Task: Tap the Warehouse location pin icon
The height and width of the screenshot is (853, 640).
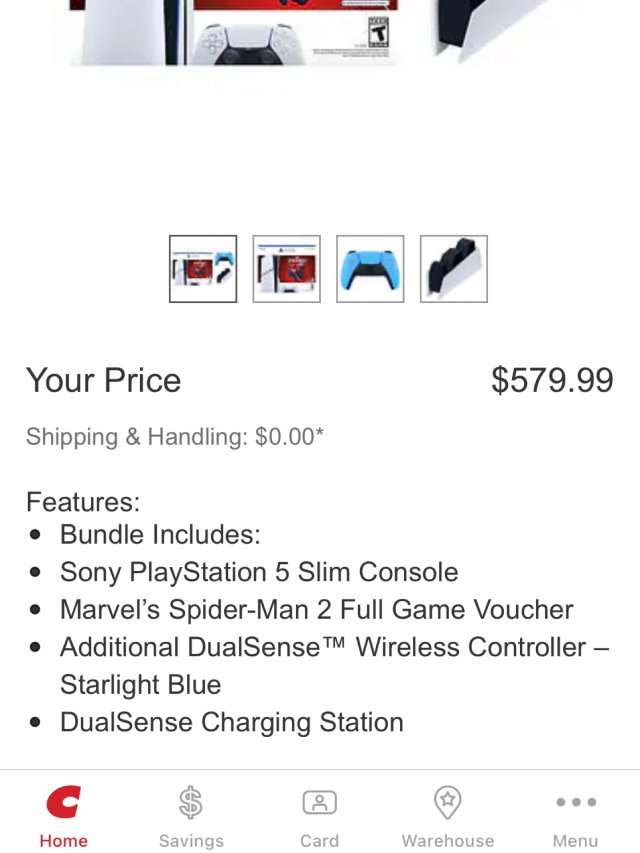Action: (447, 803)
